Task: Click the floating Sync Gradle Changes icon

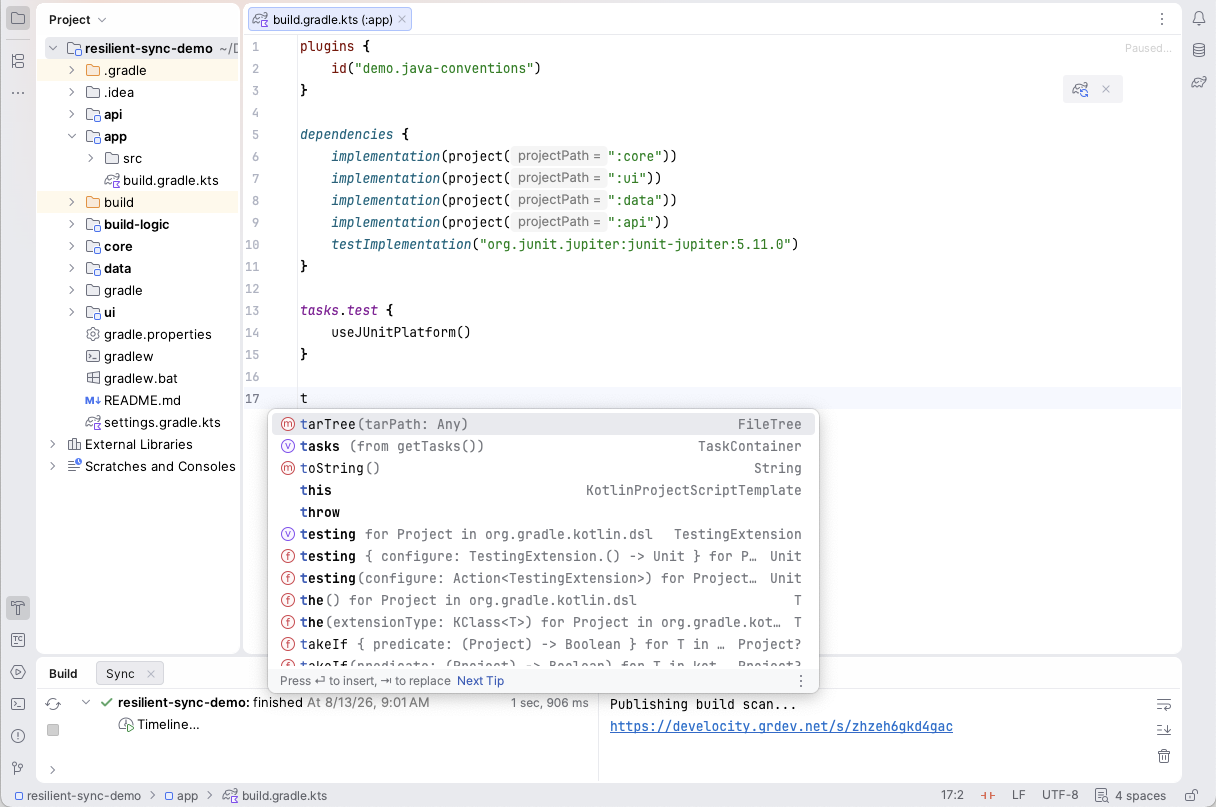Action: click(x=1080, y=89)
